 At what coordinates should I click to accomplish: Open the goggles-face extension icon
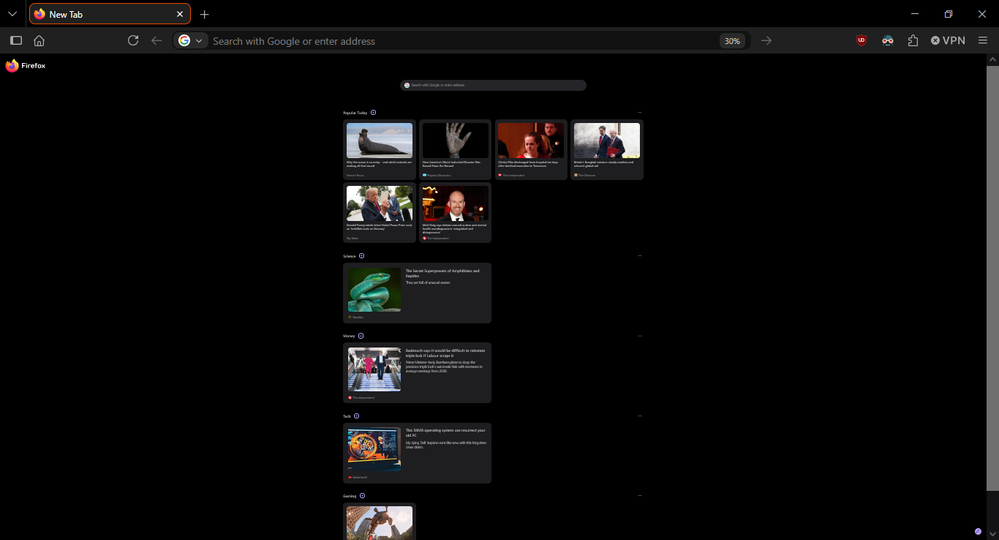pyautogui.click(x=888, y=40)
